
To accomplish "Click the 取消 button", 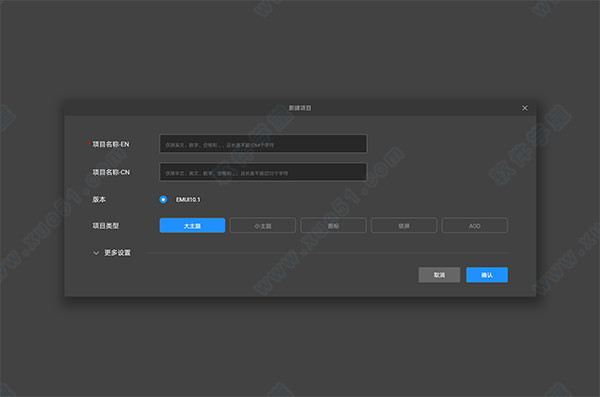I will pos(439,275).
